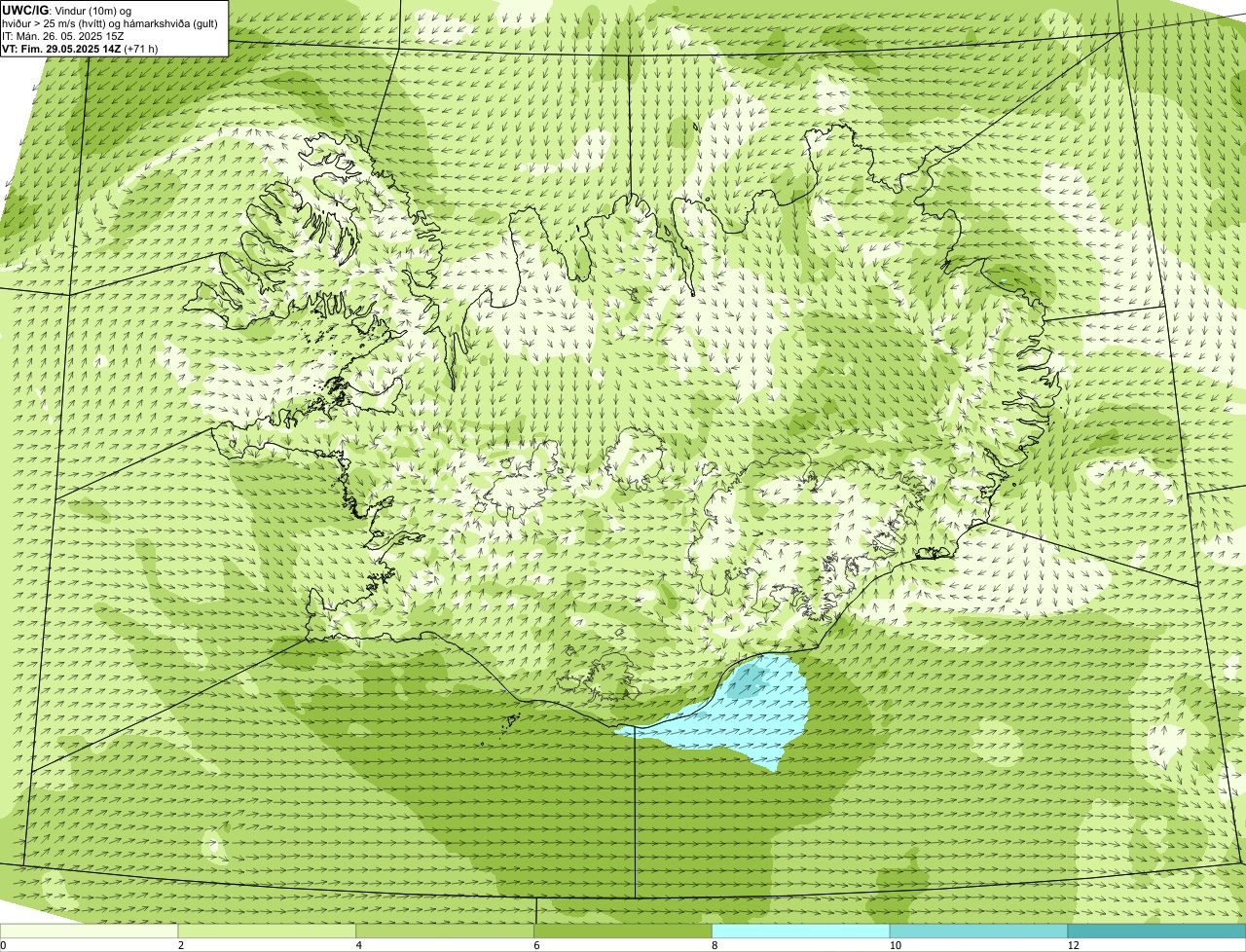
Task: Click the title line 'UWC/IG: Vindur (10m) og'
Action: (x=66, y=10)
